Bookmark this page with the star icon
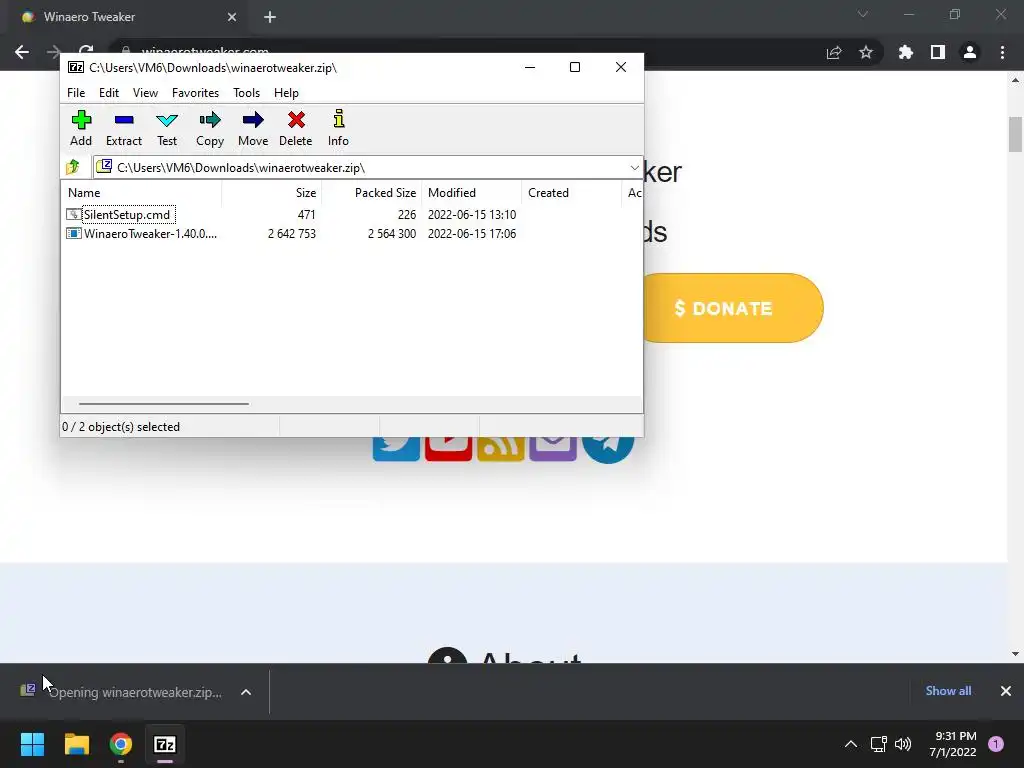 point(866,52)
